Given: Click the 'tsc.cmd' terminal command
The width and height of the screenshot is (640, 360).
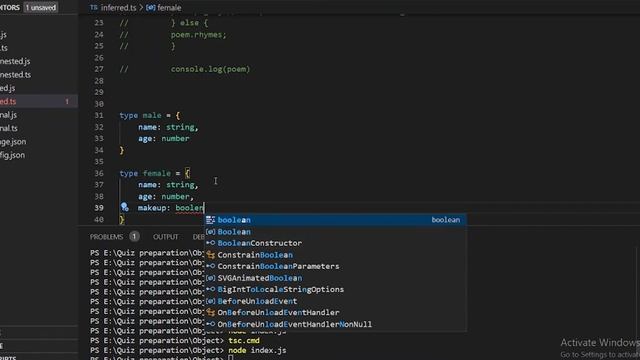Looking at the screenshot, I should [x=244, y=340].
